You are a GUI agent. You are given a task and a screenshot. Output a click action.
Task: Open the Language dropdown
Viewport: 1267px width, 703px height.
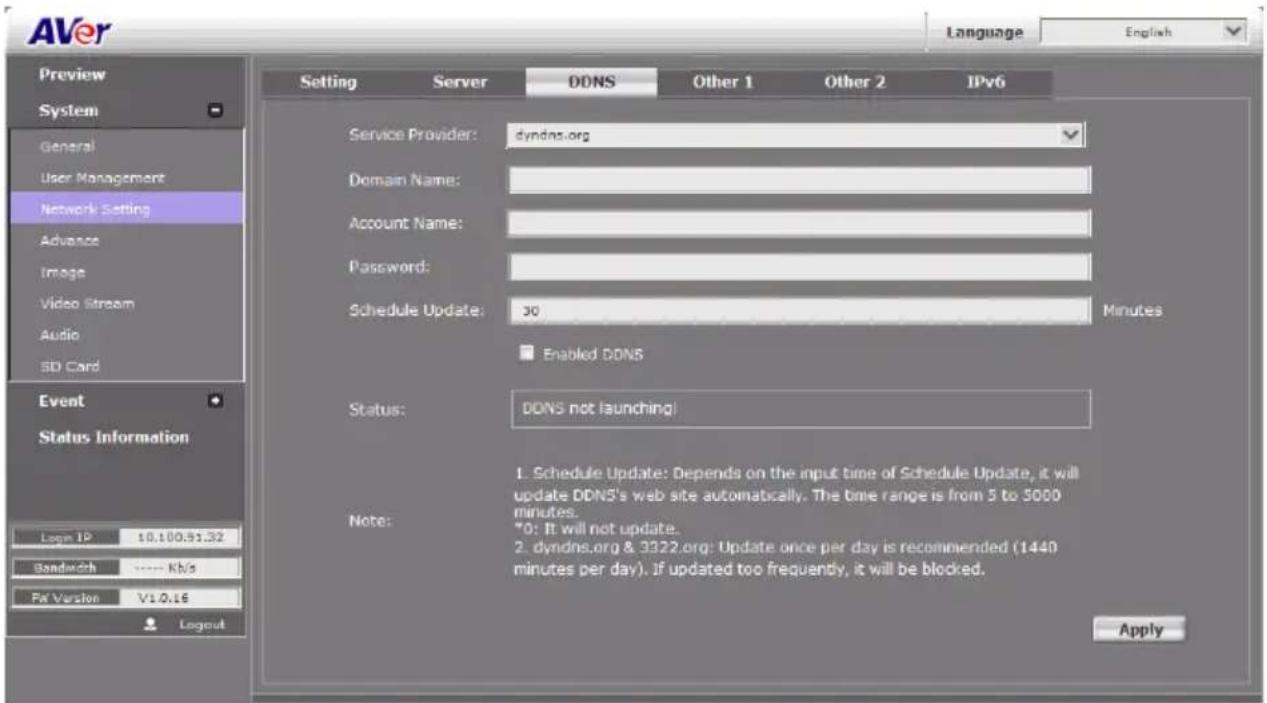pos(1143,32)
